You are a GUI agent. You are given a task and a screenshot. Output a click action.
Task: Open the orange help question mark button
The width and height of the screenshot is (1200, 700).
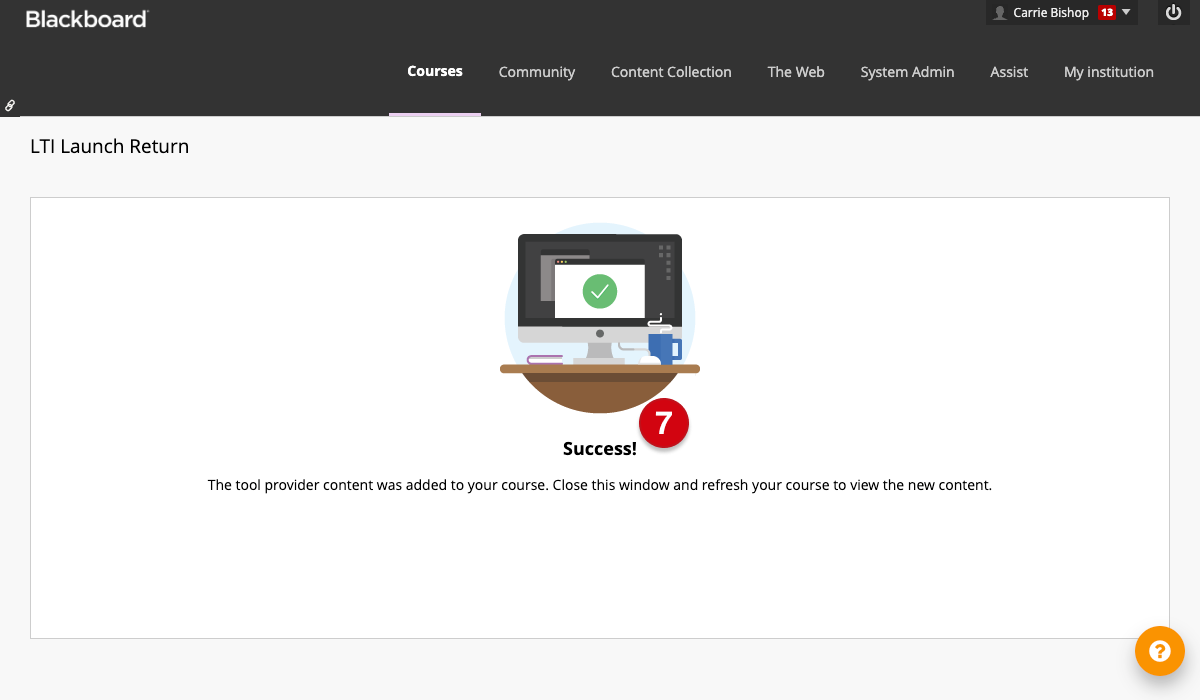pyautogui.click(x=1159, y=651)
